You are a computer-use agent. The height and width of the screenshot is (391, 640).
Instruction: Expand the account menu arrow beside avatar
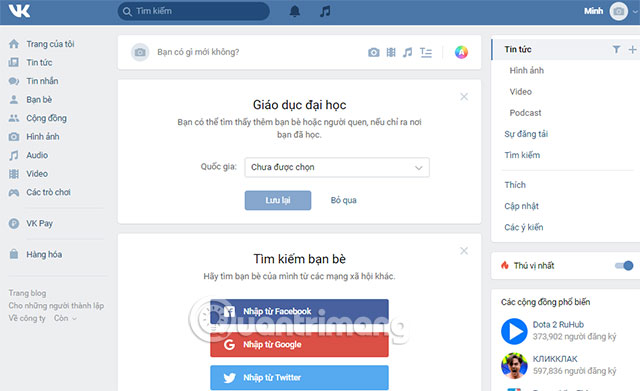(x=635, y=12)
